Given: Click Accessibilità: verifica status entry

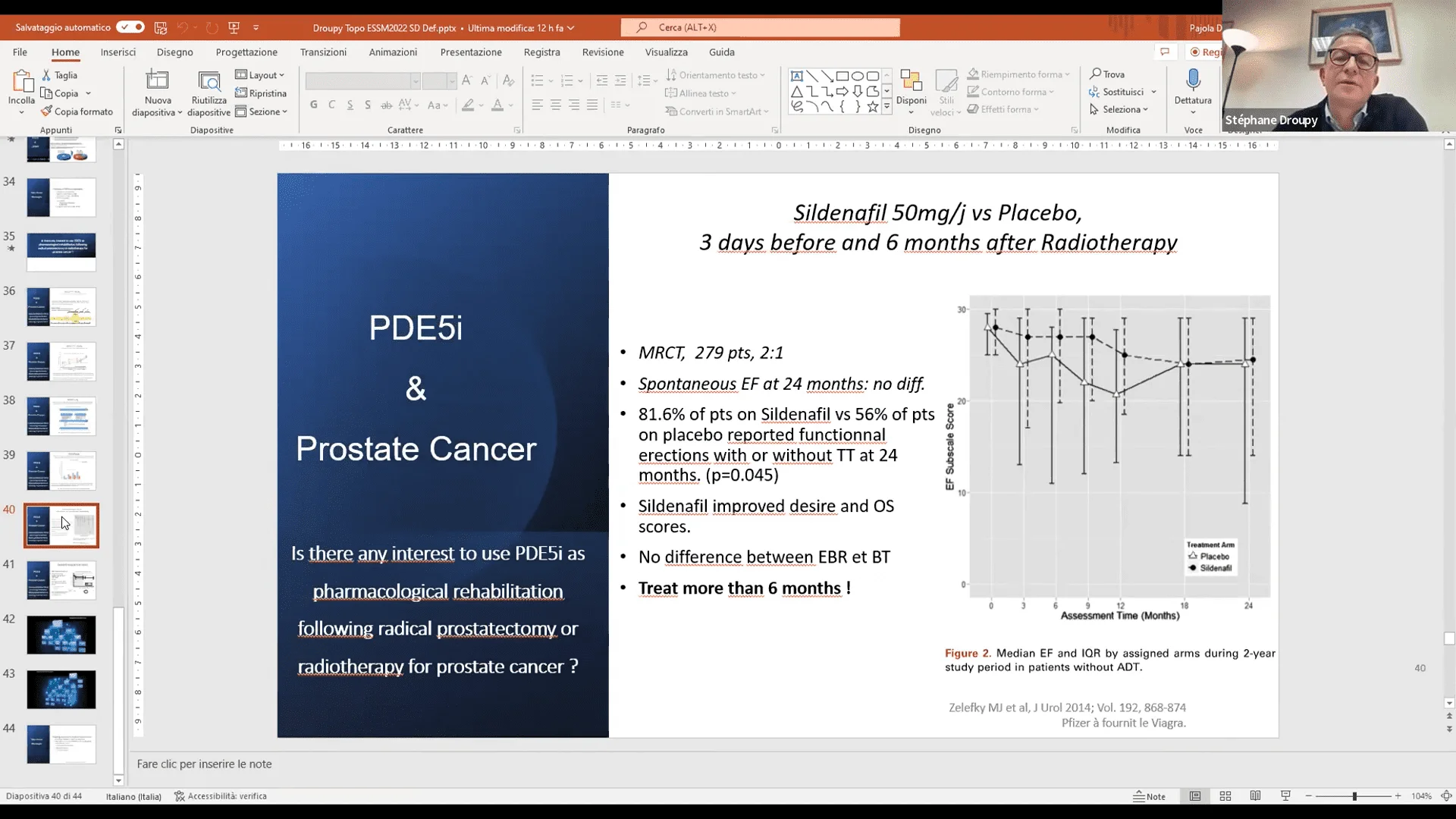Looking at the screenshot, I should tap(221, 796).
